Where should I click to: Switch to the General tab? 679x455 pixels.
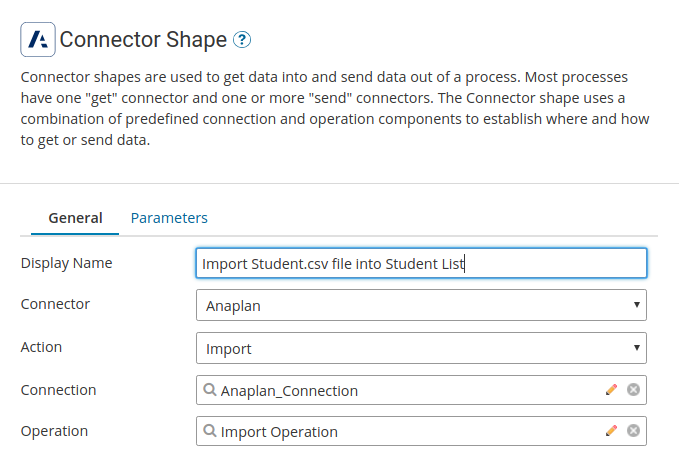coord(75,217)
